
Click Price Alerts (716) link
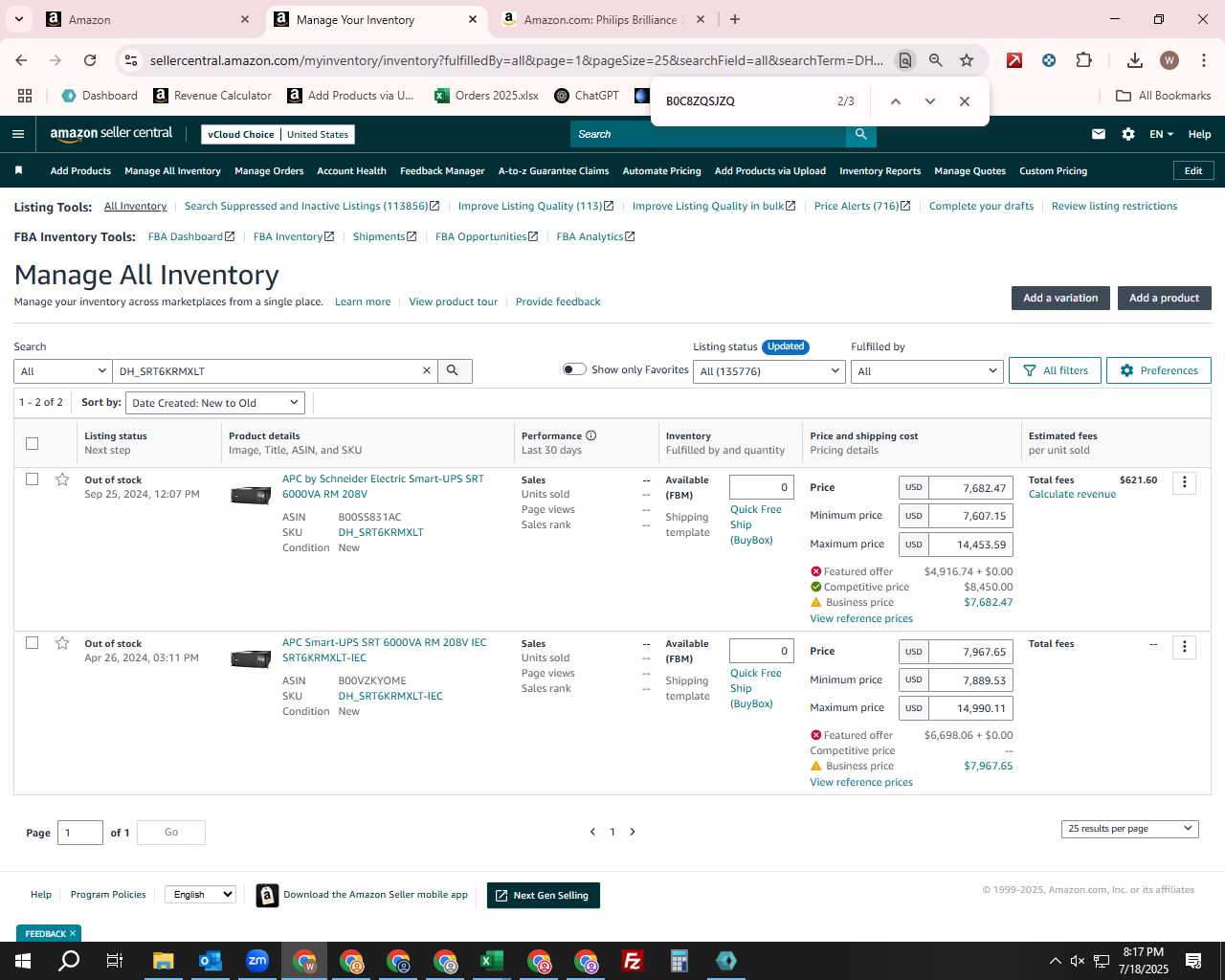click(x=862, y=206)
